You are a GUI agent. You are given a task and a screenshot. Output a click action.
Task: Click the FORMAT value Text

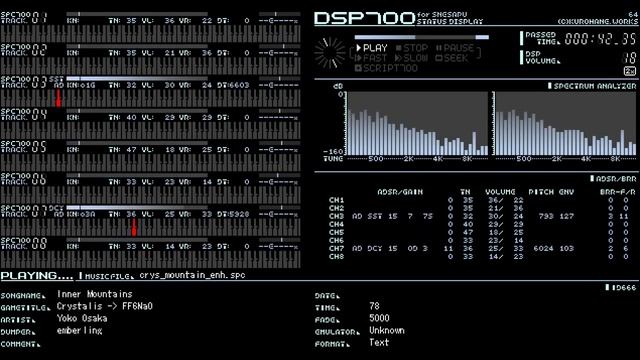tap(379, 343)
